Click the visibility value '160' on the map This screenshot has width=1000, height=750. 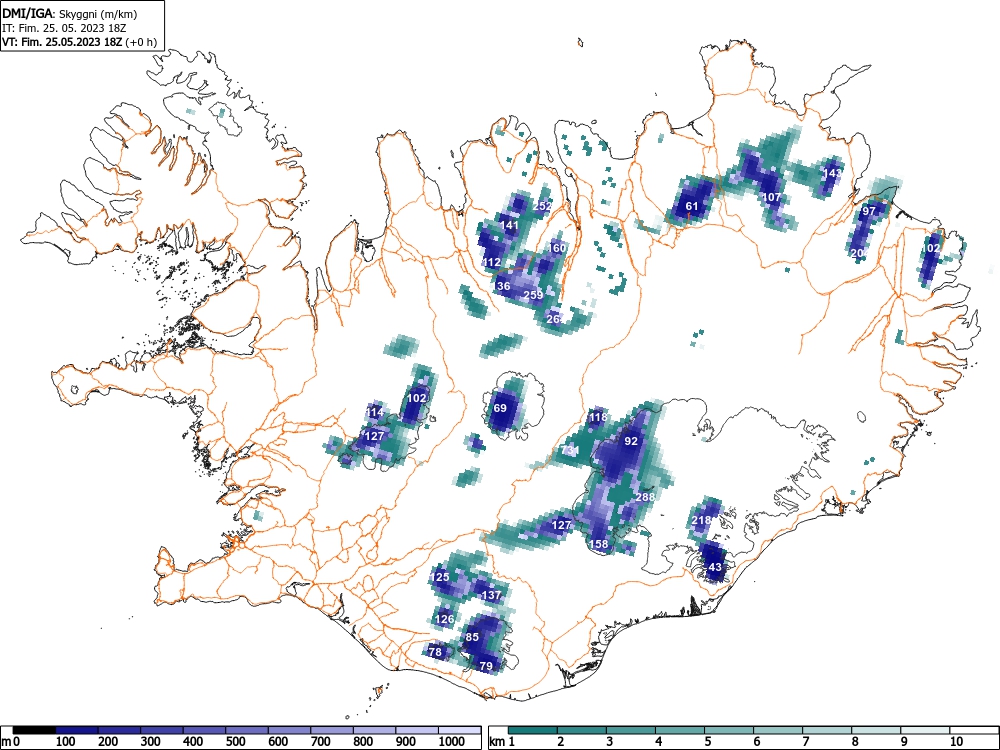click(x=557, y=248)
